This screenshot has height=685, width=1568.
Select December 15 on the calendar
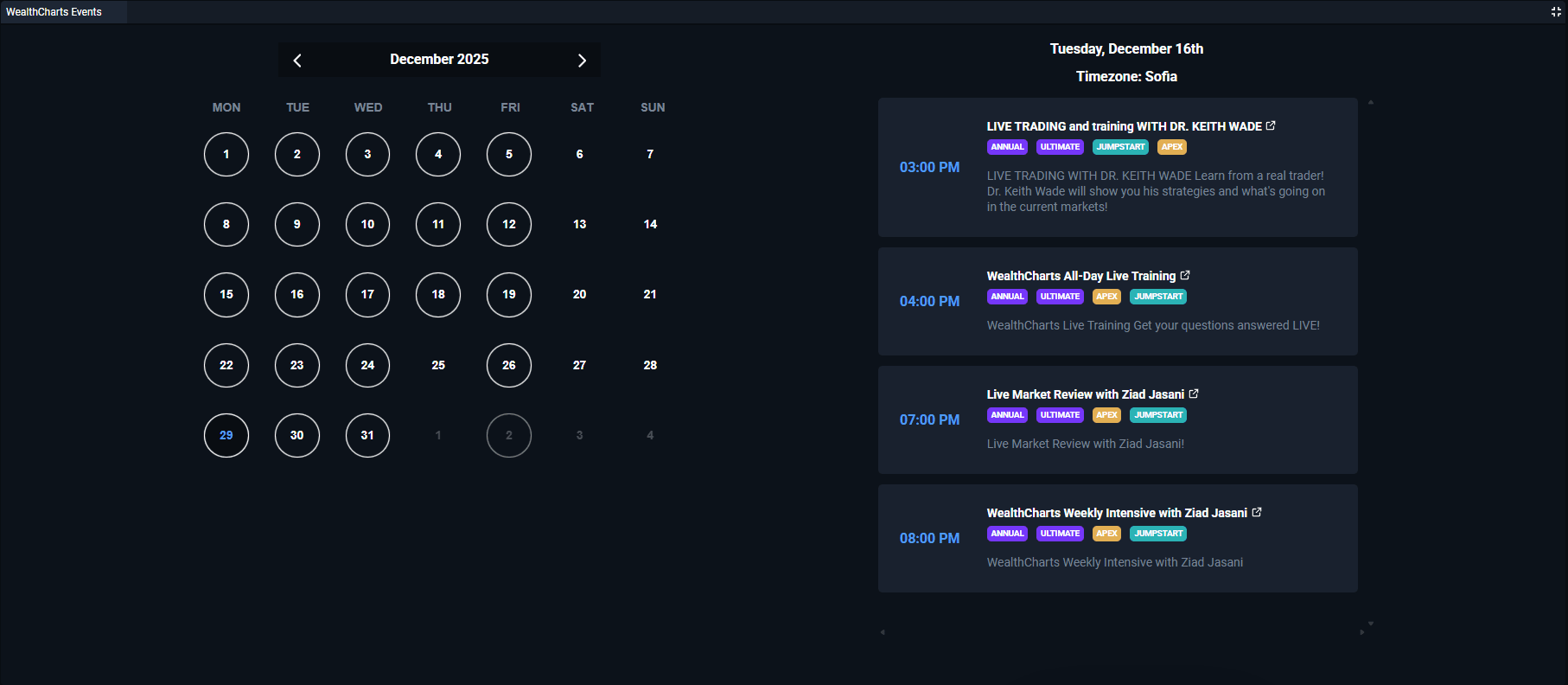click(x=226, y=294)
